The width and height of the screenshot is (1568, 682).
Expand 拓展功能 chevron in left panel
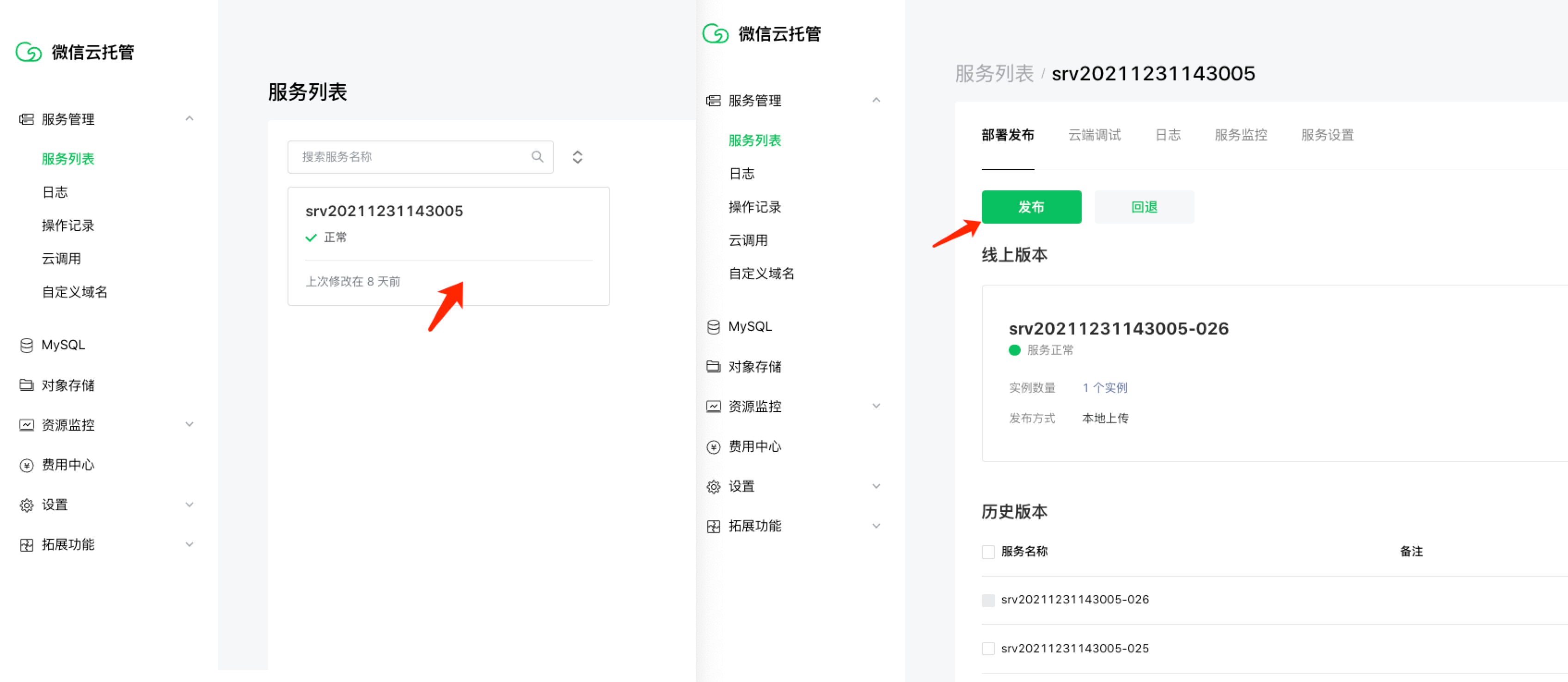pos(190,544)
